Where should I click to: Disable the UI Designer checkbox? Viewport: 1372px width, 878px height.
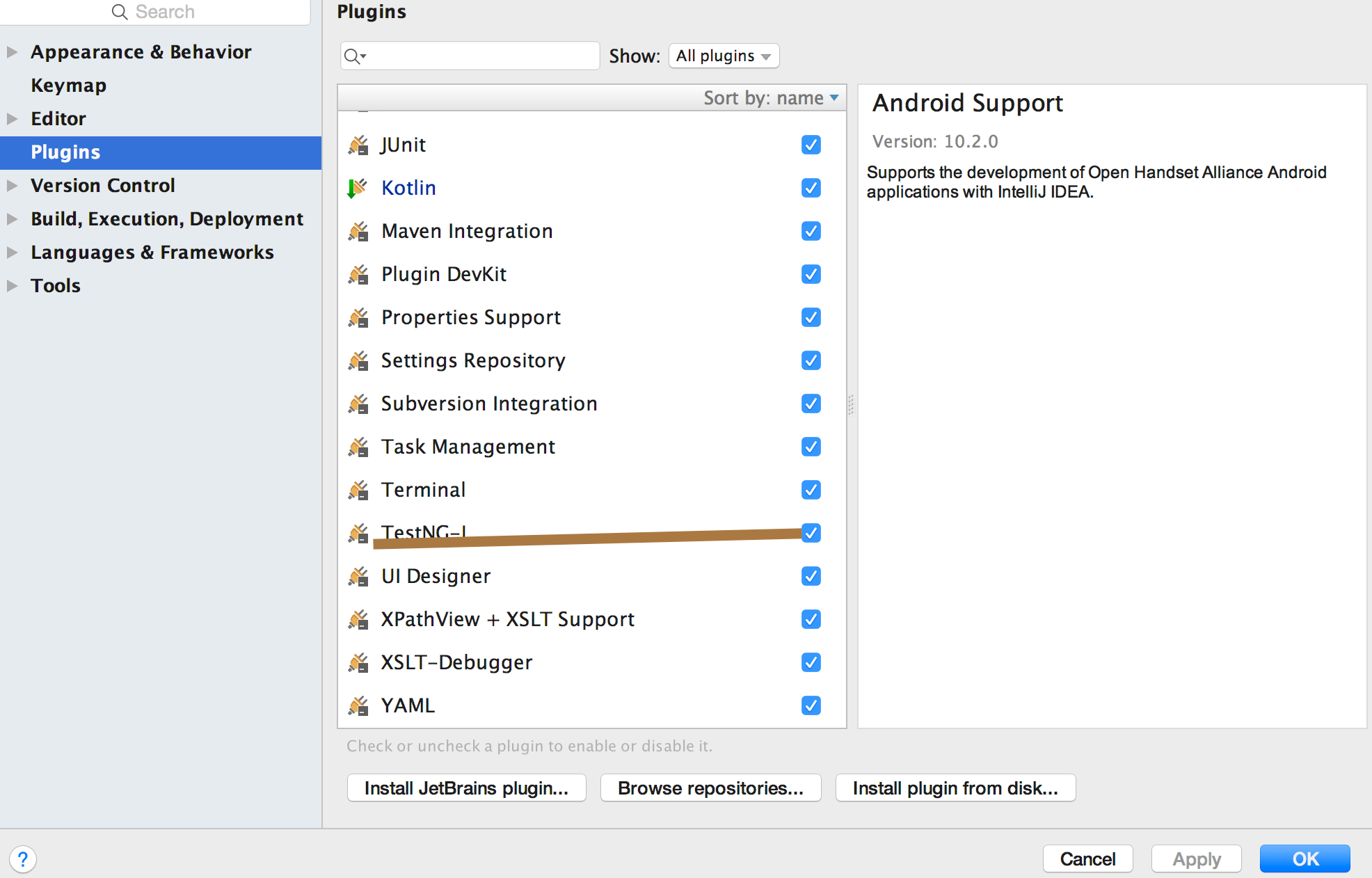(x=811, y=576)
